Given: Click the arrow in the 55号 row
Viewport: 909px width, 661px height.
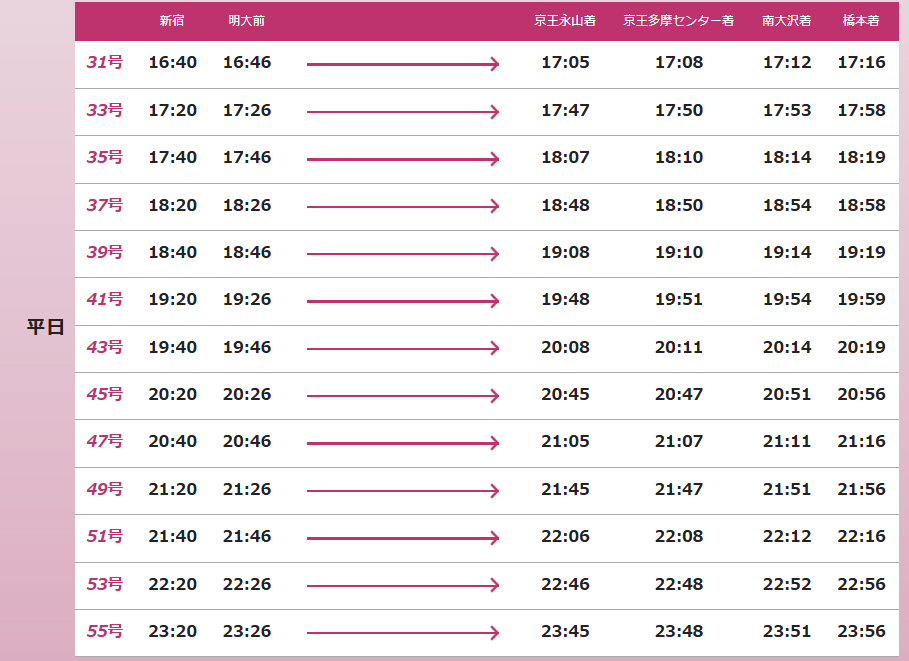Looking at the screenshot, I should 402,633.
